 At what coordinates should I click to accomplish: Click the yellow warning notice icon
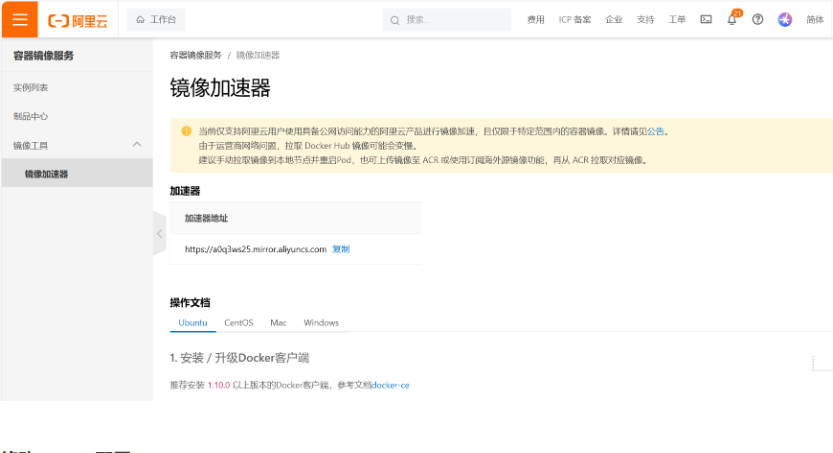click(x=186, y=131)
